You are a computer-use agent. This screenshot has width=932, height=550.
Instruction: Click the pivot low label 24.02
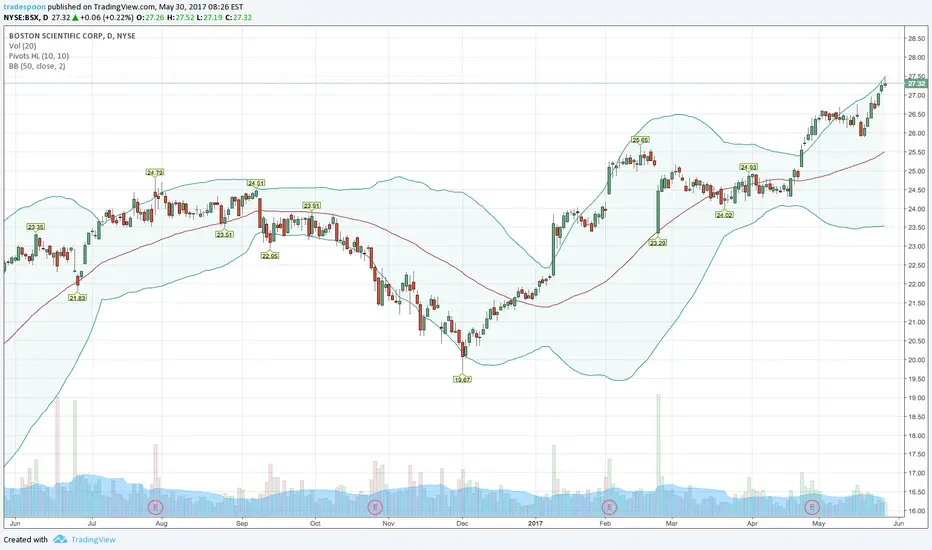[x=724, y=215]
